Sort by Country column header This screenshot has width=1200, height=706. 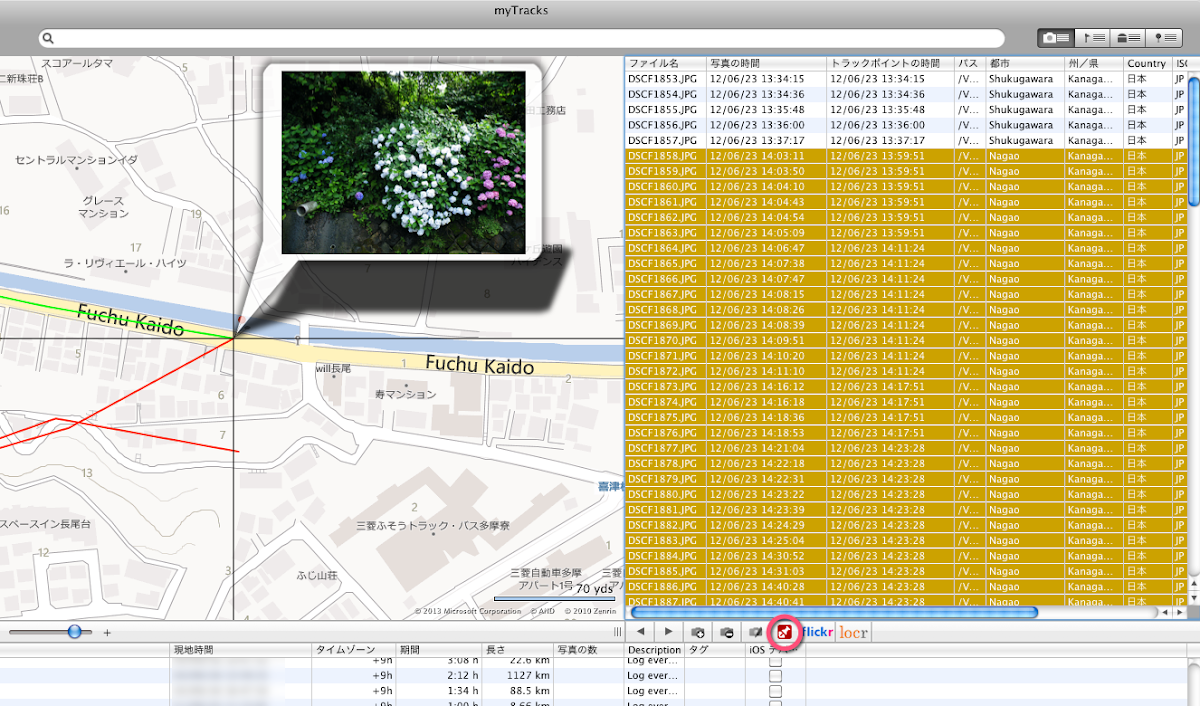click(1147, 63)
